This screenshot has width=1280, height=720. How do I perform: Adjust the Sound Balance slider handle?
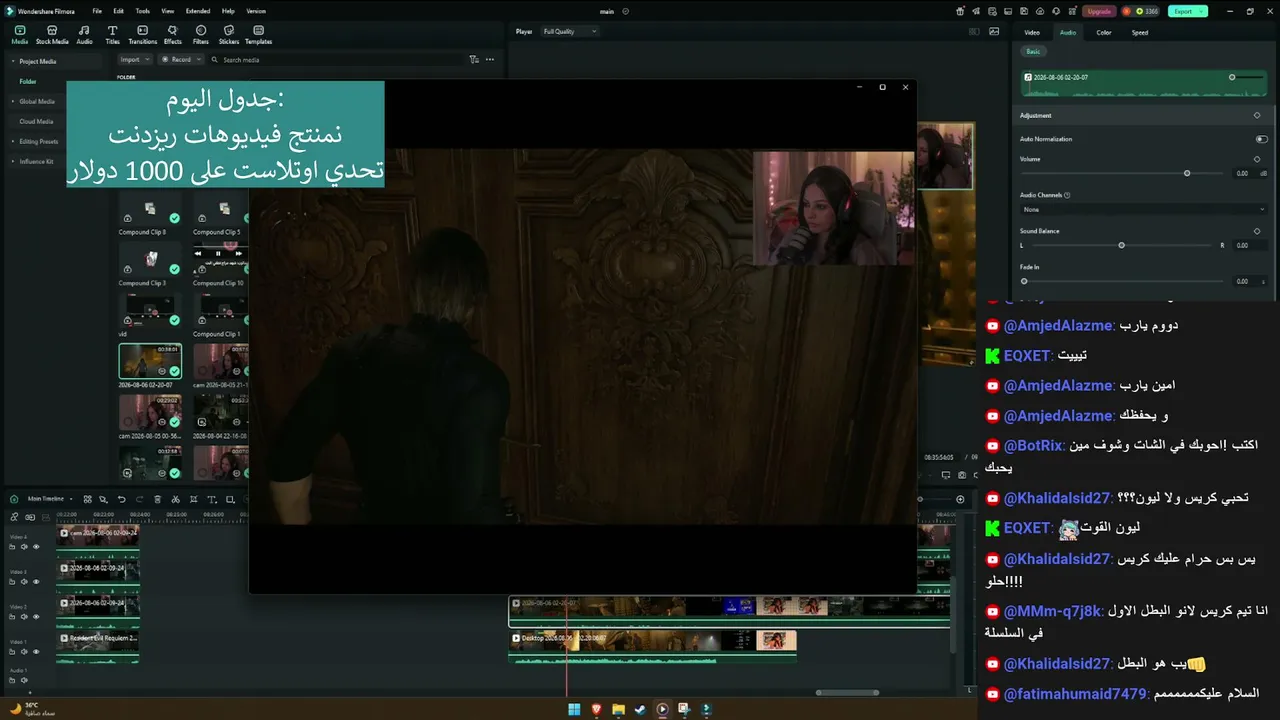[x=1121, y=245]
